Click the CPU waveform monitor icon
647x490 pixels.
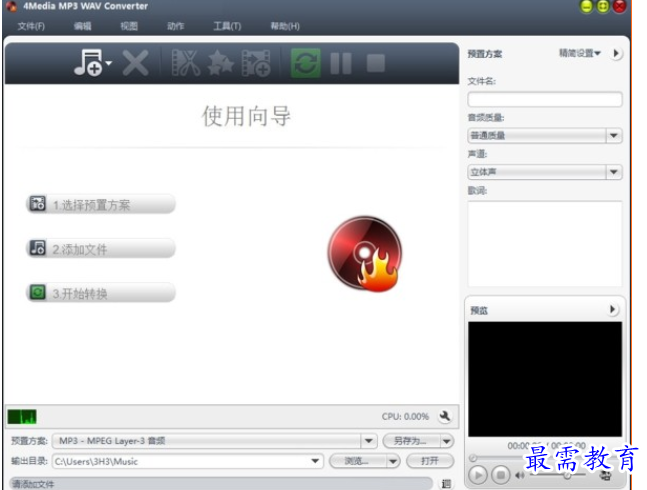22,417
